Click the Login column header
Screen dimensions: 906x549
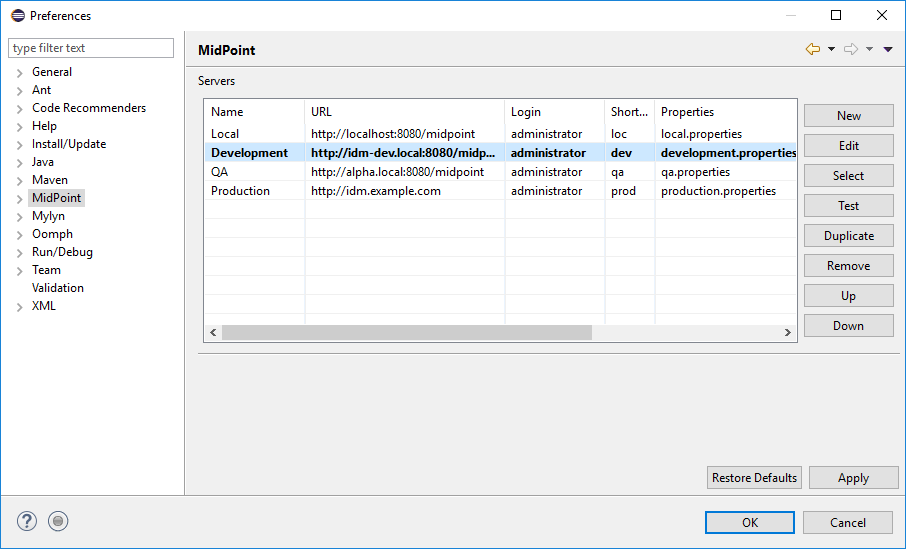(555, 112)
